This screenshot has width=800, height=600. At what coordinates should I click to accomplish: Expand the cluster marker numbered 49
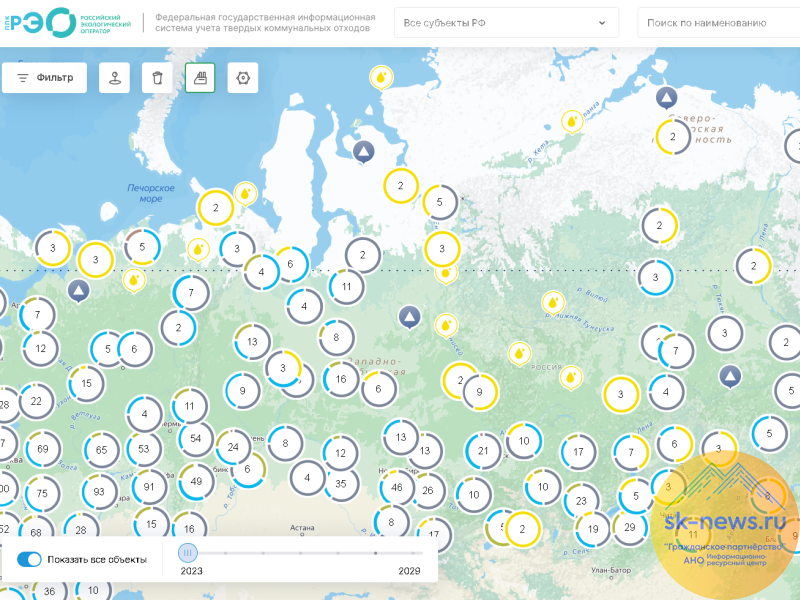click(x=196, y=482)
